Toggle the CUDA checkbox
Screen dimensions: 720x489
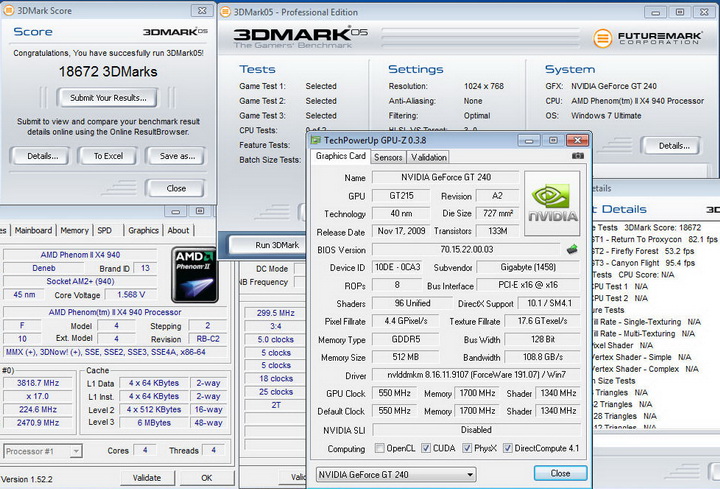[425, 448]
